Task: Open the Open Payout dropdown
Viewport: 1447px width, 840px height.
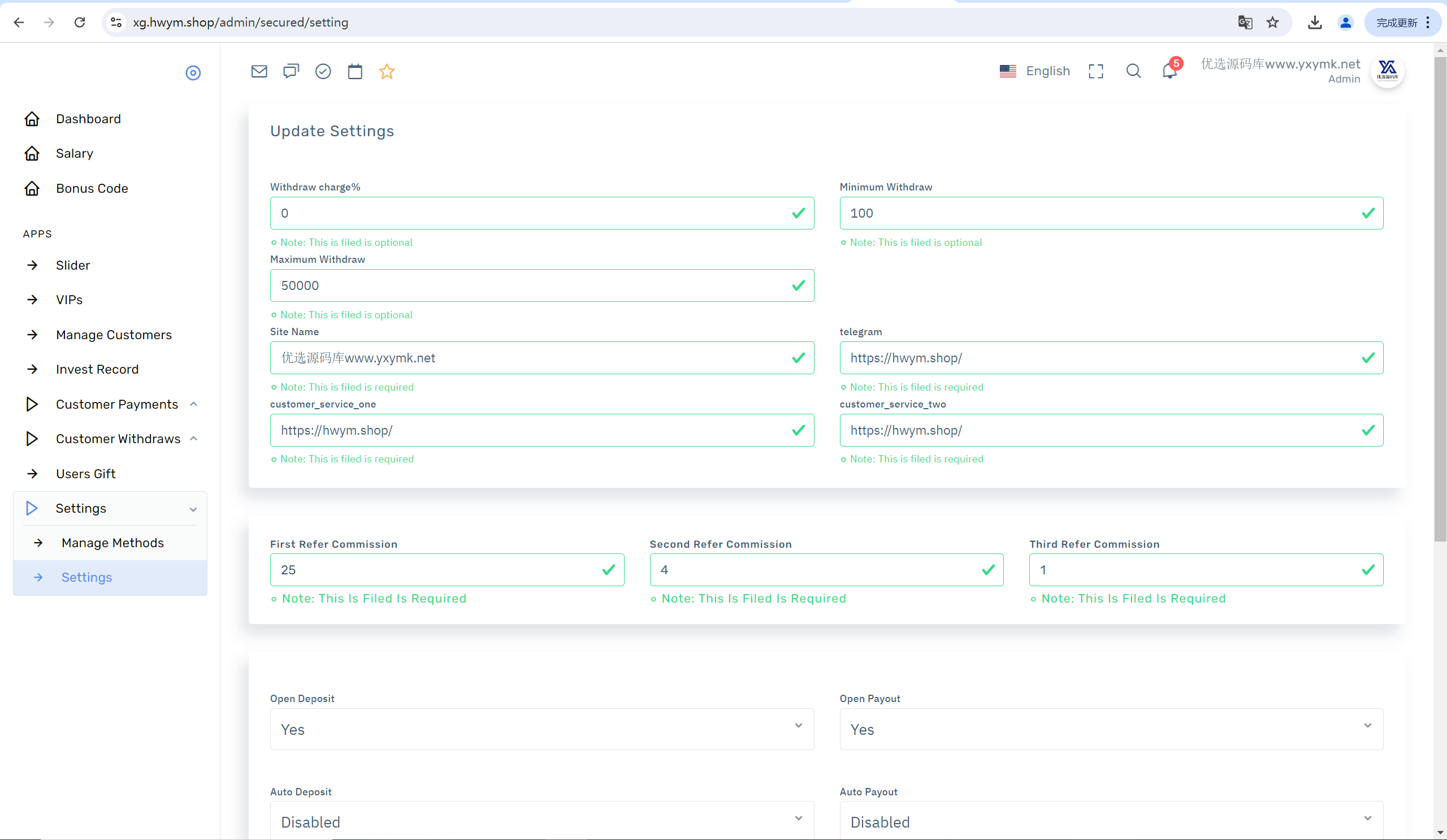Action: coord(1111,729)
